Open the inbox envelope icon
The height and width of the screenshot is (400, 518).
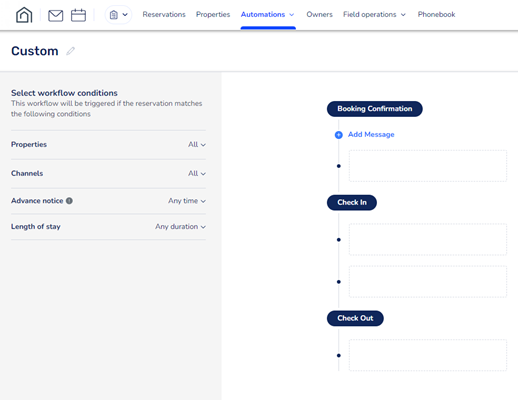pos(55,15)
